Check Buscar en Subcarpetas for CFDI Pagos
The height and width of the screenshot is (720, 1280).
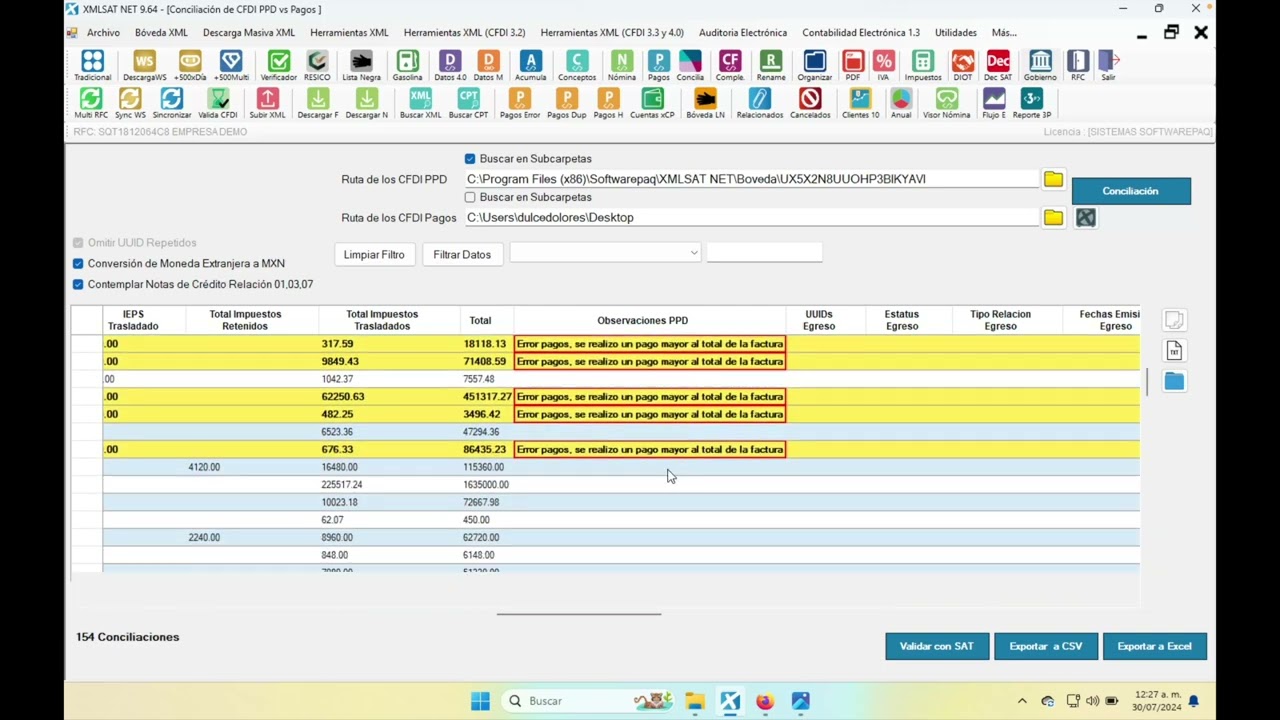point(470,197)
